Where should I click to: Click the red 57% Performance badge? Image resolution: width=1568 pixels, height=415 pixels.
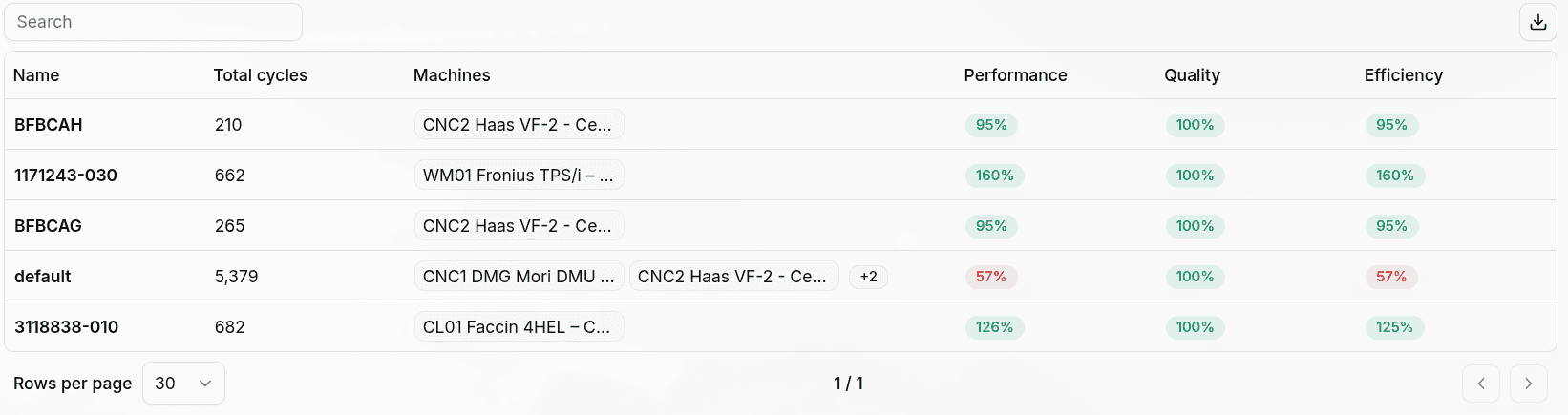[991, 277]
